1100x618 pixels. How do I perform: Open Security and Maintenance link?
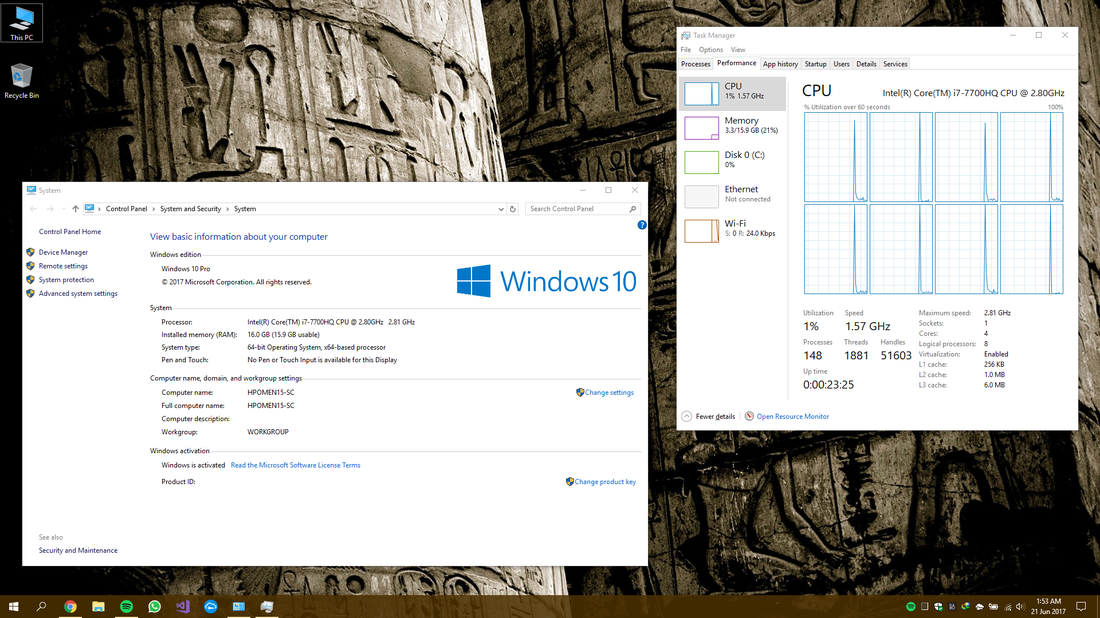78,551
